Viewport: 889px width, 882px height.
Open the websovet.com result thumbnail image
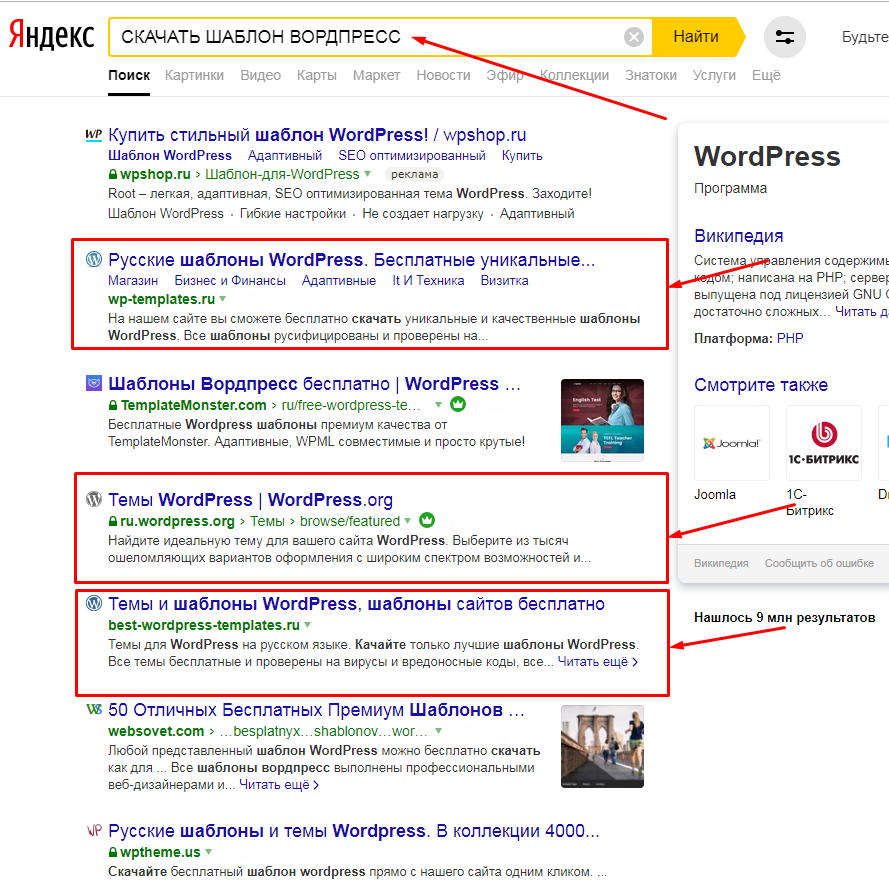pos(602,746)
